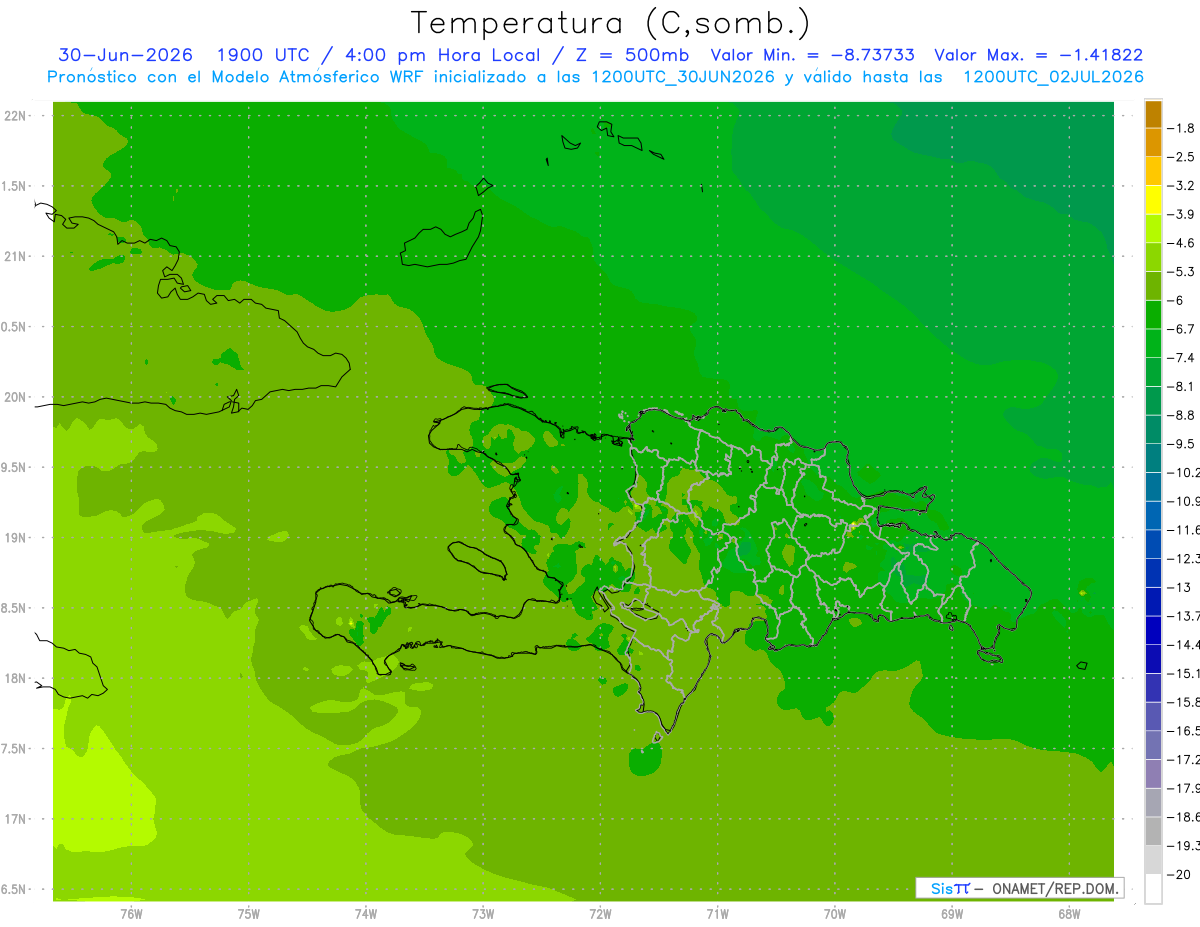Image resolution: width=1200 pixels, height=927 pixels.
Task: Select the purple swatch between -17.2 and -17.9
Action: [x=1153, y=773]
